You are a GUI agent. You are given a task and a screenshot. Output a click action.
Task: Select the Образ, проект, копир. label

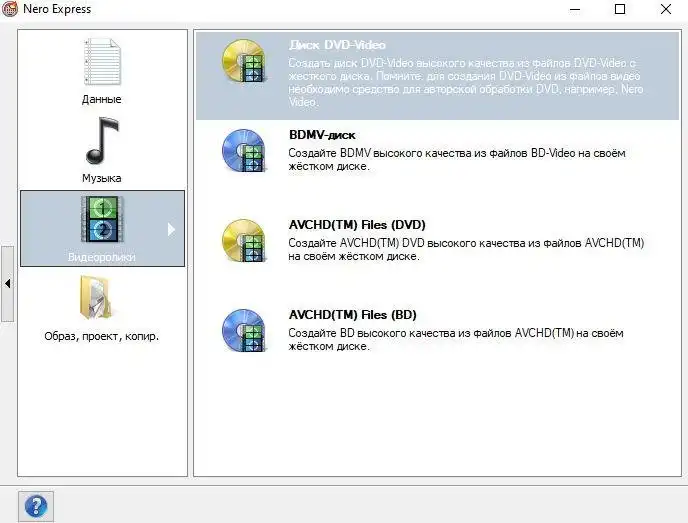coord(101,337)
